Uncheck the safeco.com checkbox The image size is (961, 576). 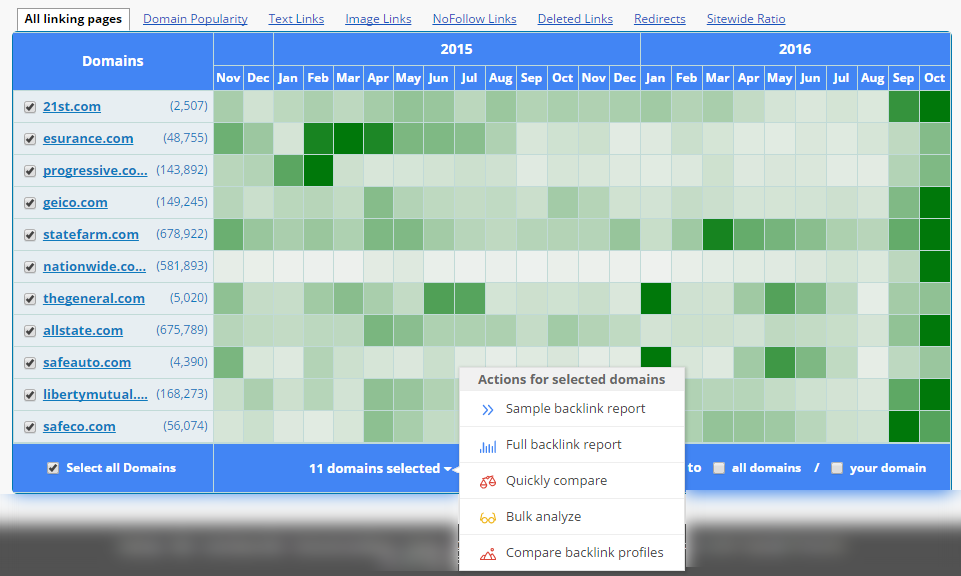pyautogui.click(x=29, y=427)
